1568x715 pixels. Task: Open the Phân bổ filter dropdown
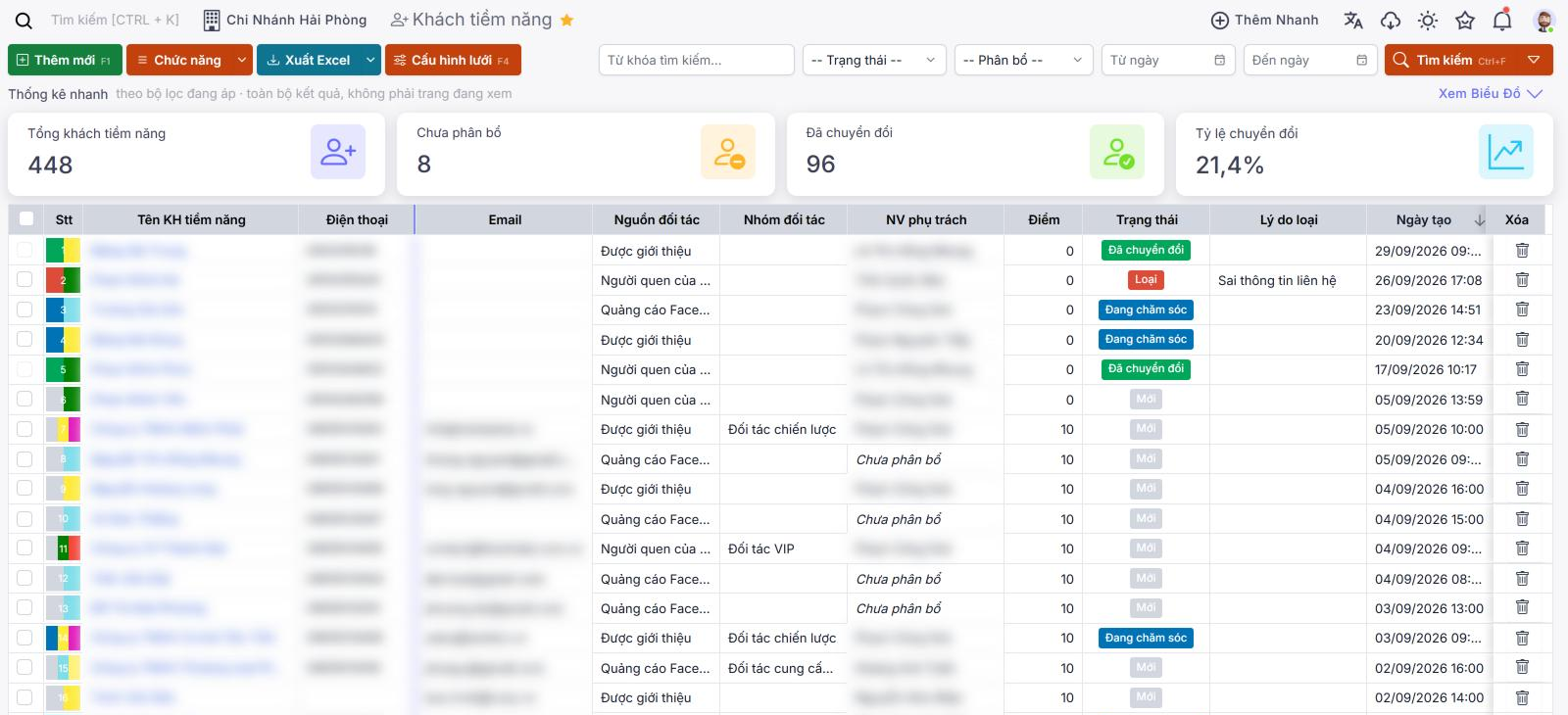(1024, 60)
